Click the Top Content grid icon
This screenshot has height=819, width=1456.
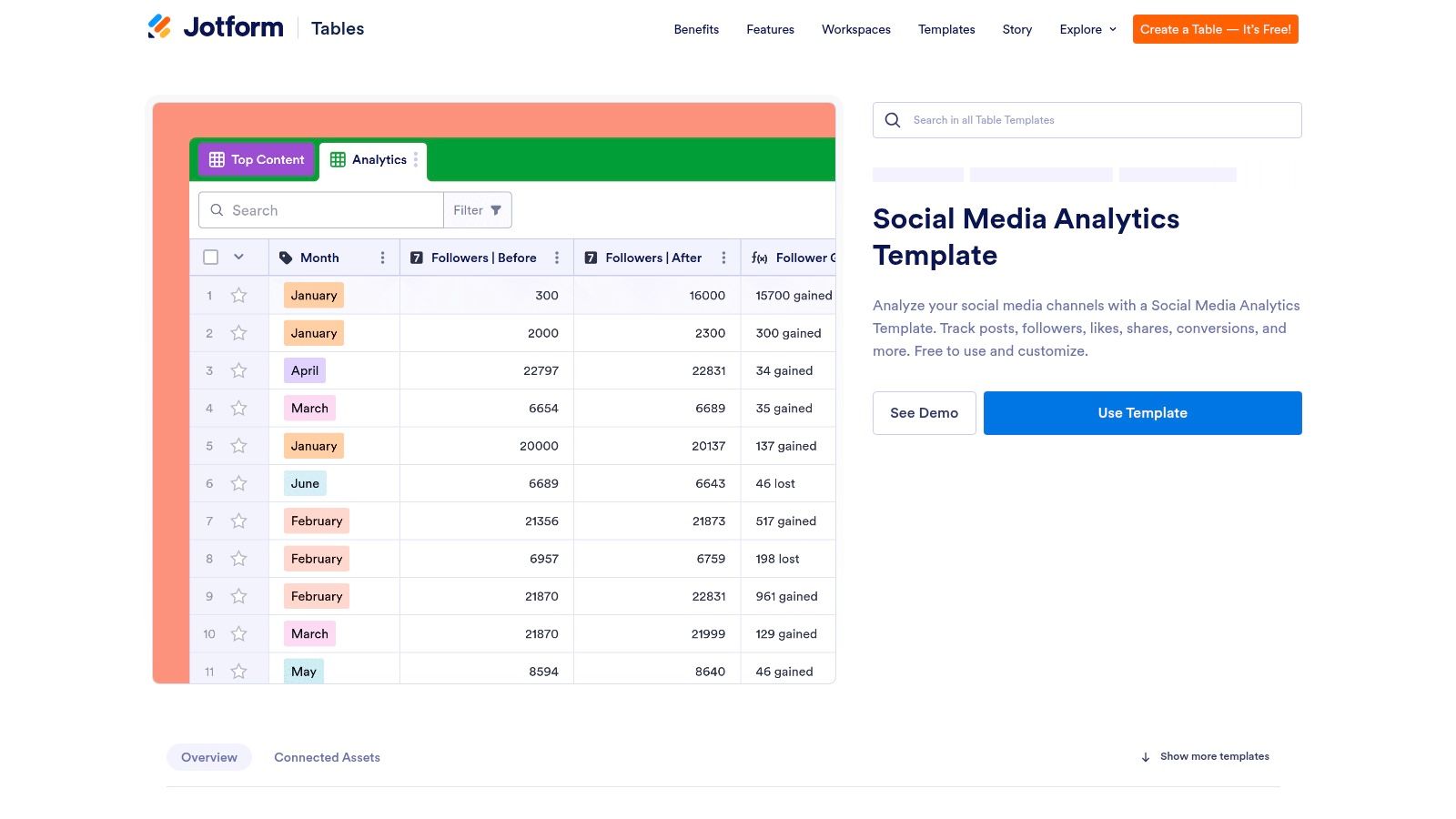click(x=217, y=159)
